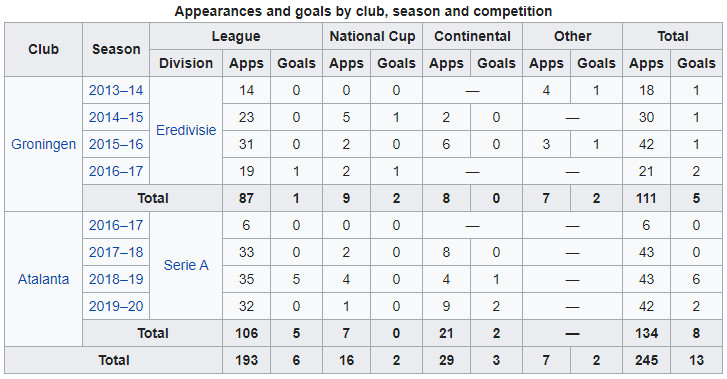The image size is (727, 379).
Task: Select the Season column header
Action: 116,50
